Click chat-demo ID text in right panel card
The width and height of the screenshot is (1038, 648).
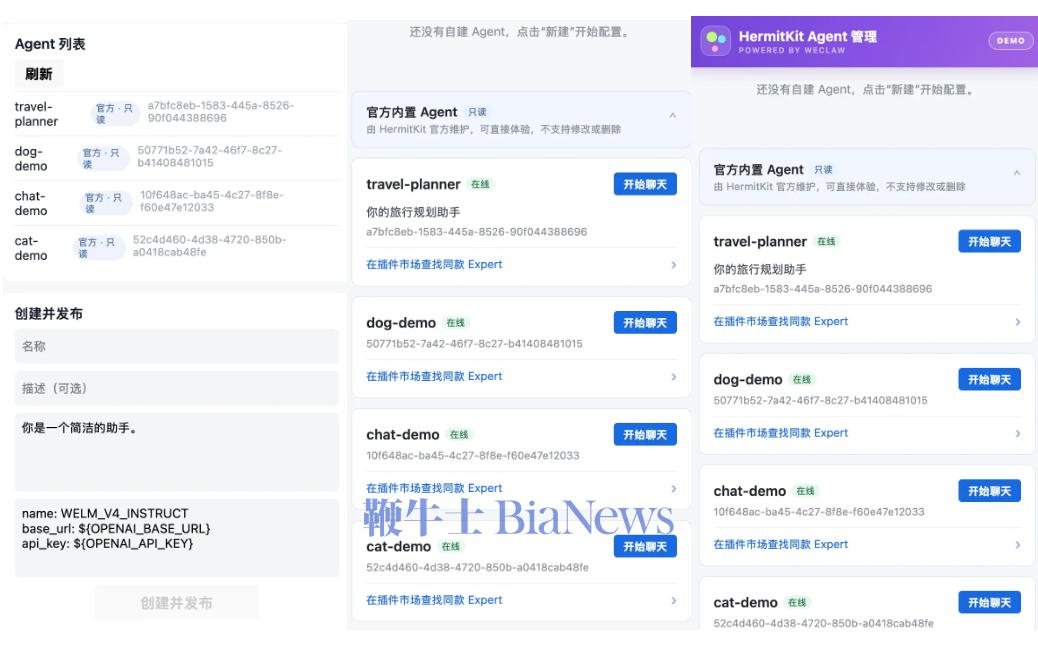819,512
